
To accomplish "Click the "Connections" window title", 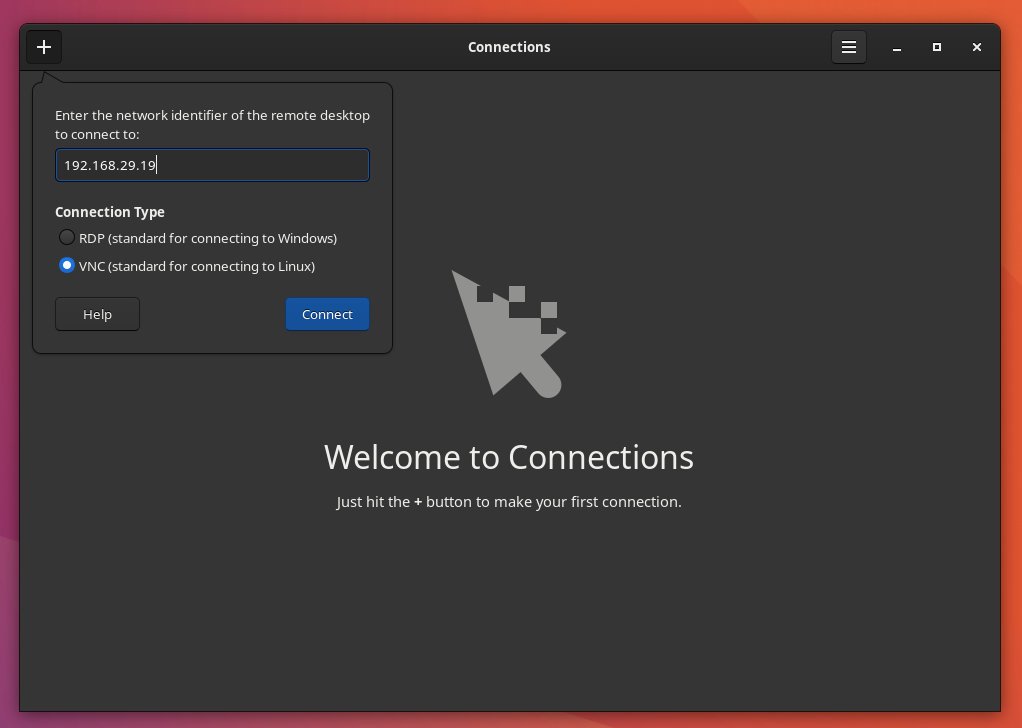I will tap(509, 47).
